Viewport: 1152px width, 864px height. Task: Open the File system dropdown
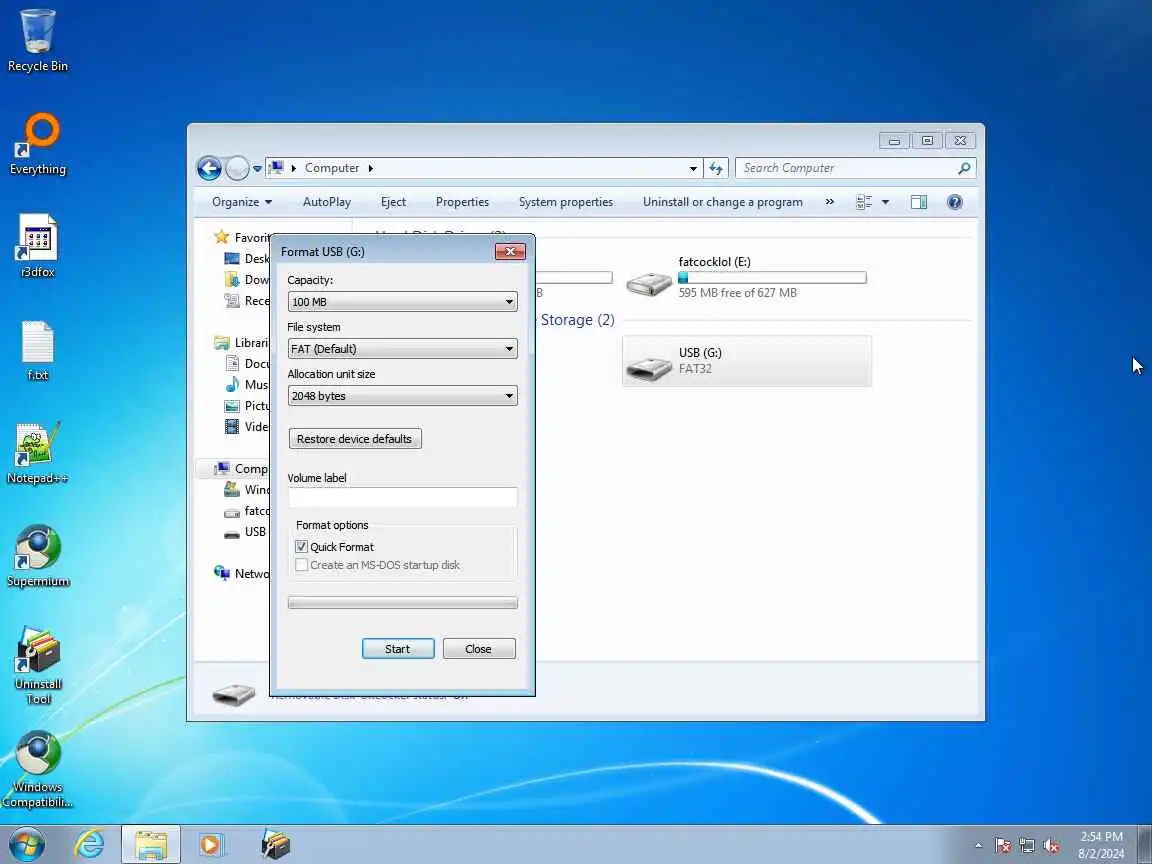(403, 349)
